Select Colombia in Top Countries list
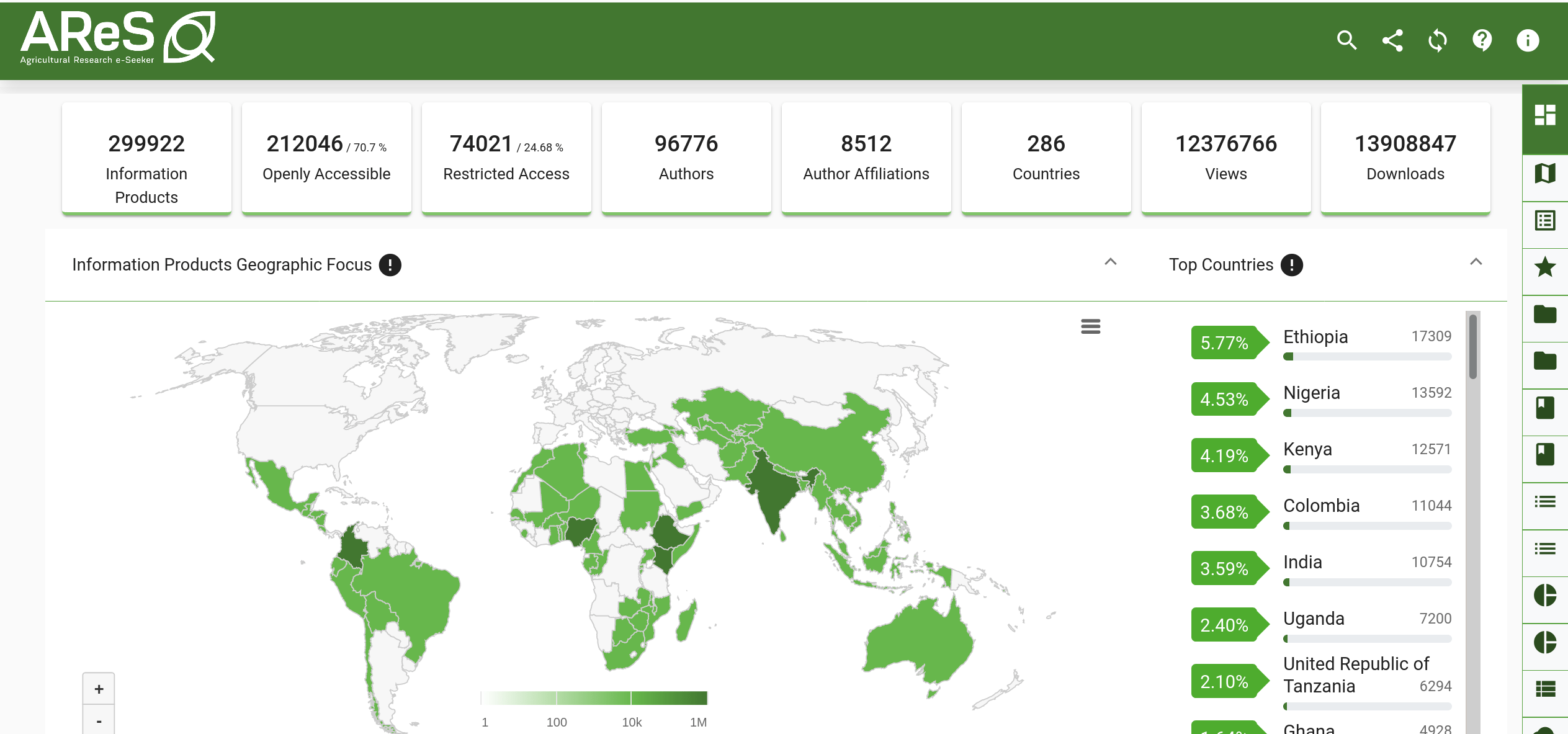Image resolution: width=1568 pixels, height=734 pixels. [1321, 506]
